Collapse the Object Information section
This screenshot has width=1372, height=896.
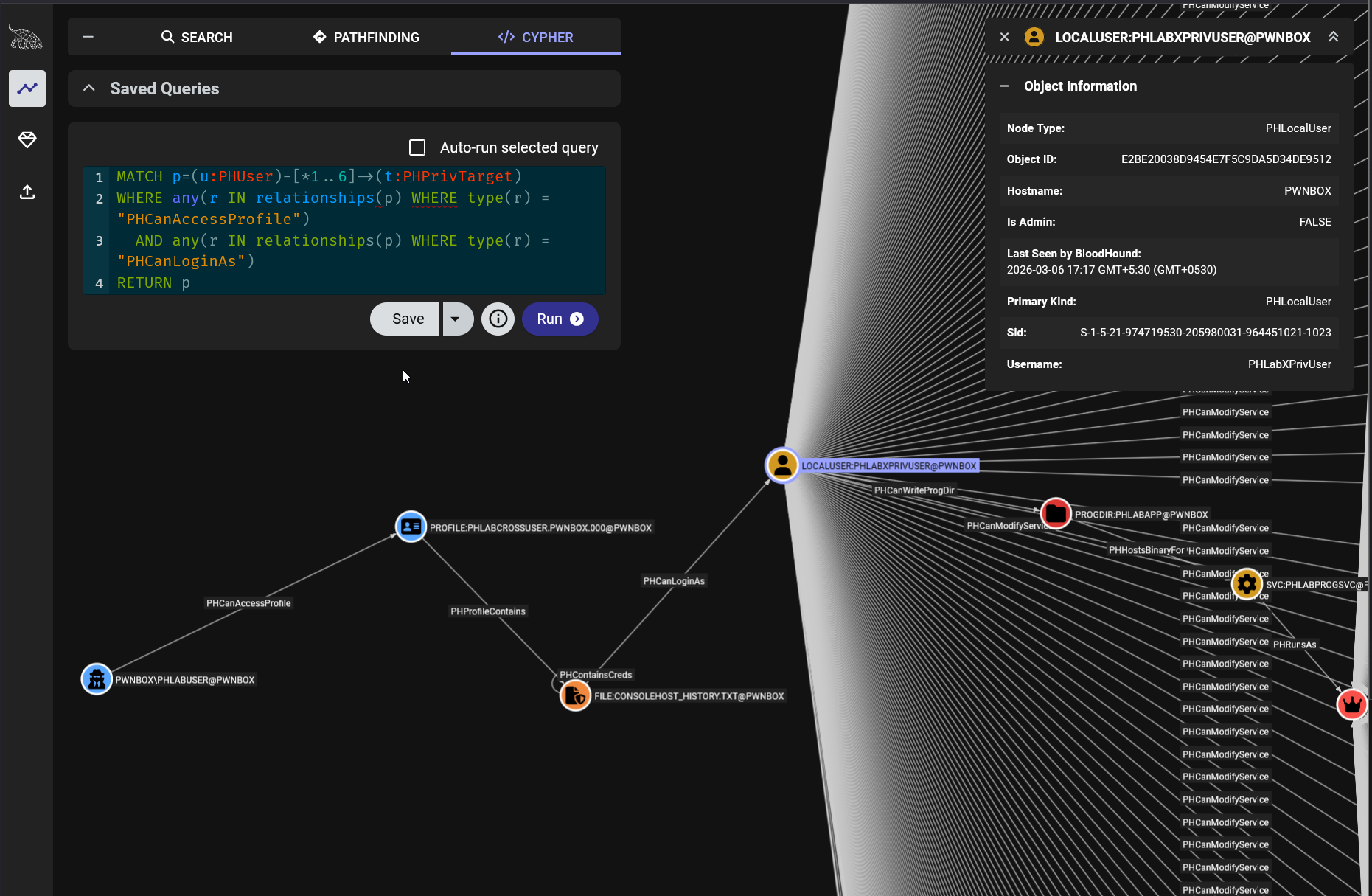click(x=1004, y=86)
